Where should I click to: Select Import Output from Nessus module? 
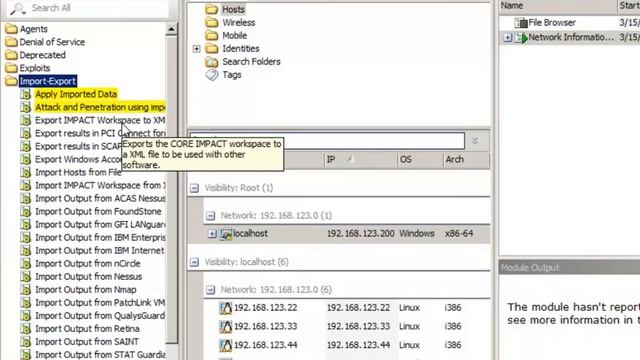[88, 276]
